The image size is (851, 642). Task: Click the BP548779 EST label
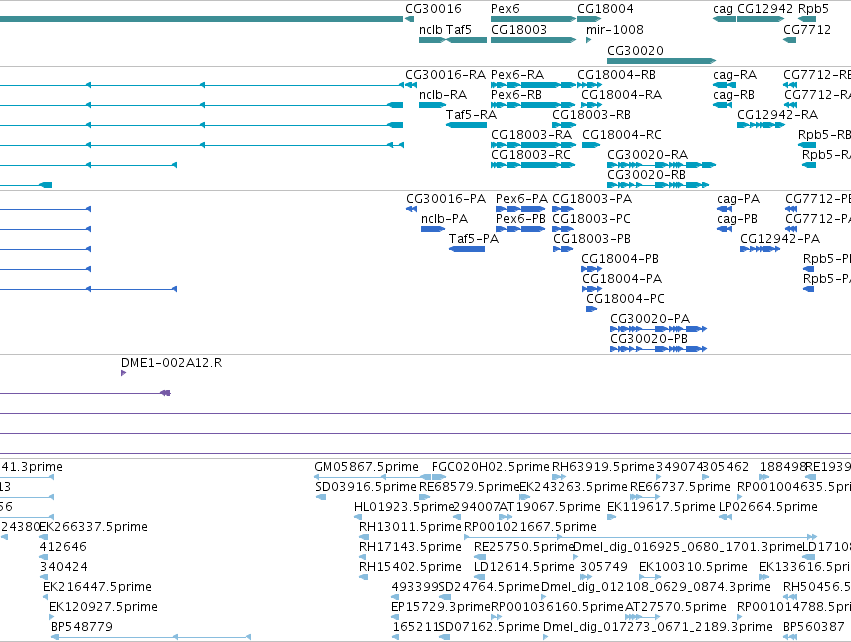coord(82,627)
